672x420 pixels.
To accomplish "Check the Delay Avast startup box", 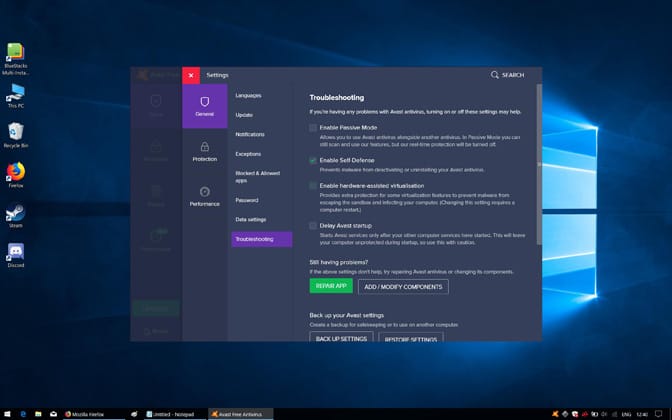I will 313,225.
